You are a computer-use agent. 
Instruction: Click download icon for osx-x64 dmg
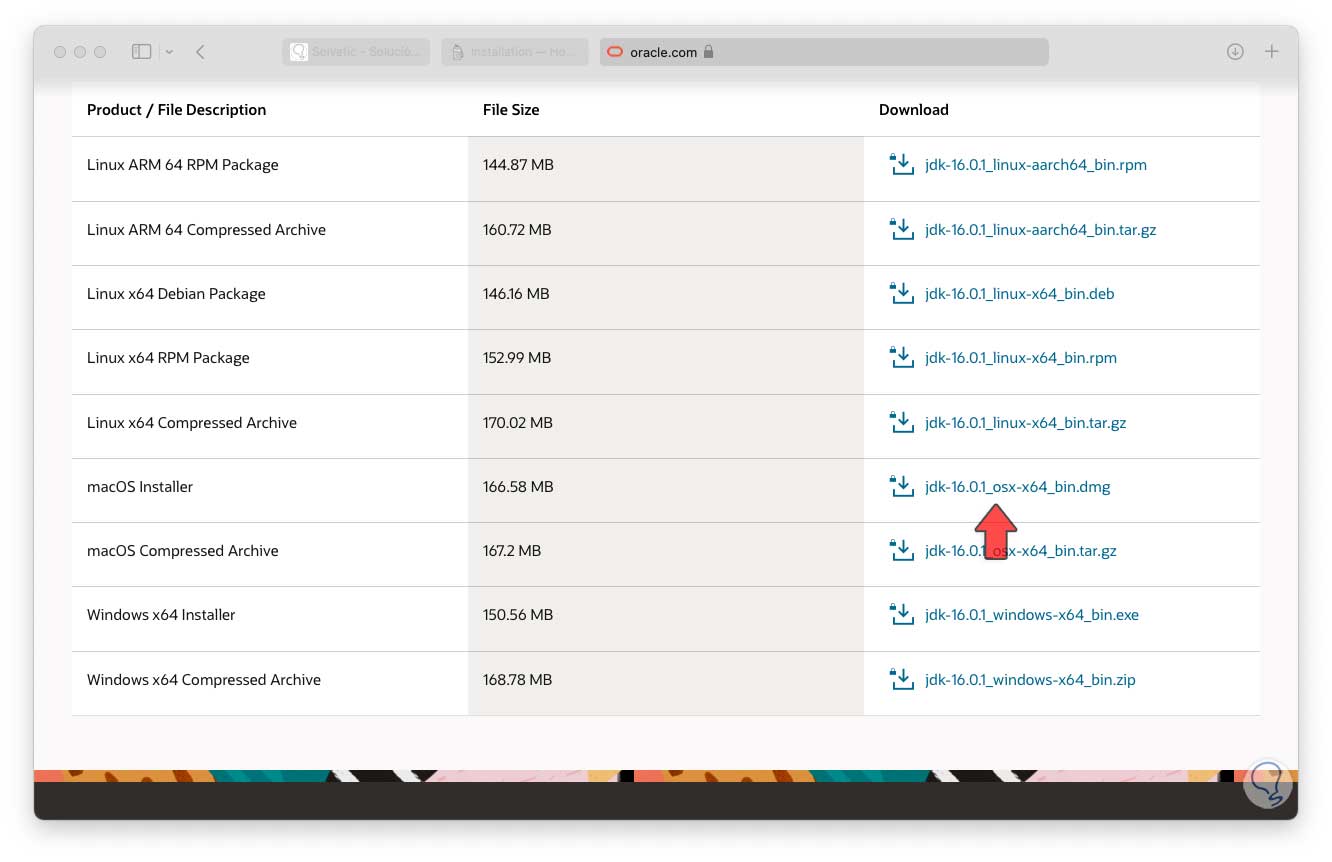[x=902, y=486]
